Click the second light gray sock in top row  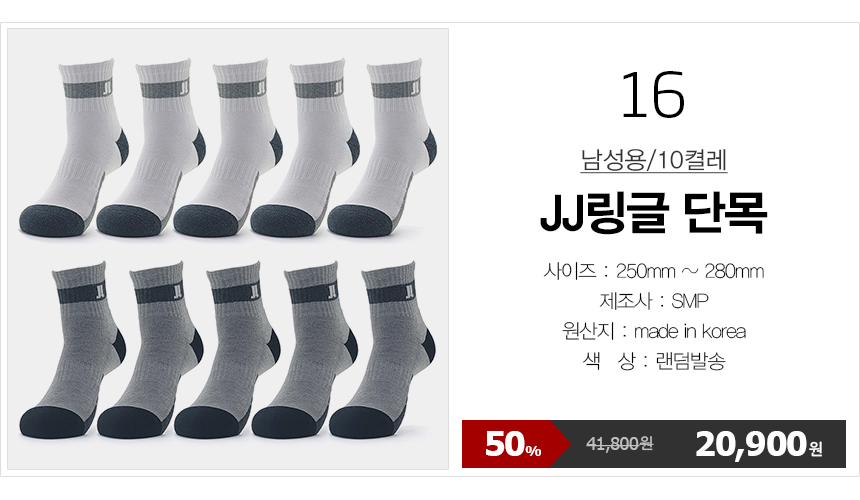tap(151, 148)
